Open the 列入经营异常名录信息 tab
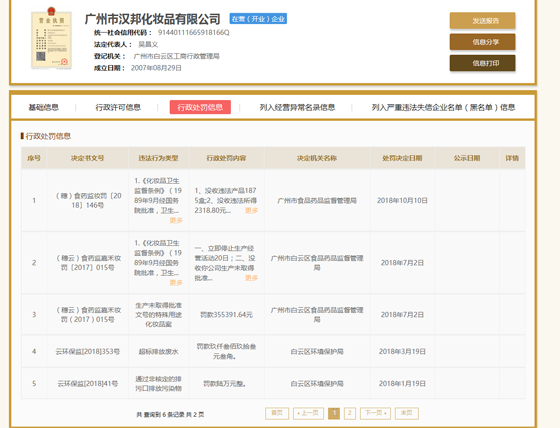The image size is (560, 428). [297, 107]
